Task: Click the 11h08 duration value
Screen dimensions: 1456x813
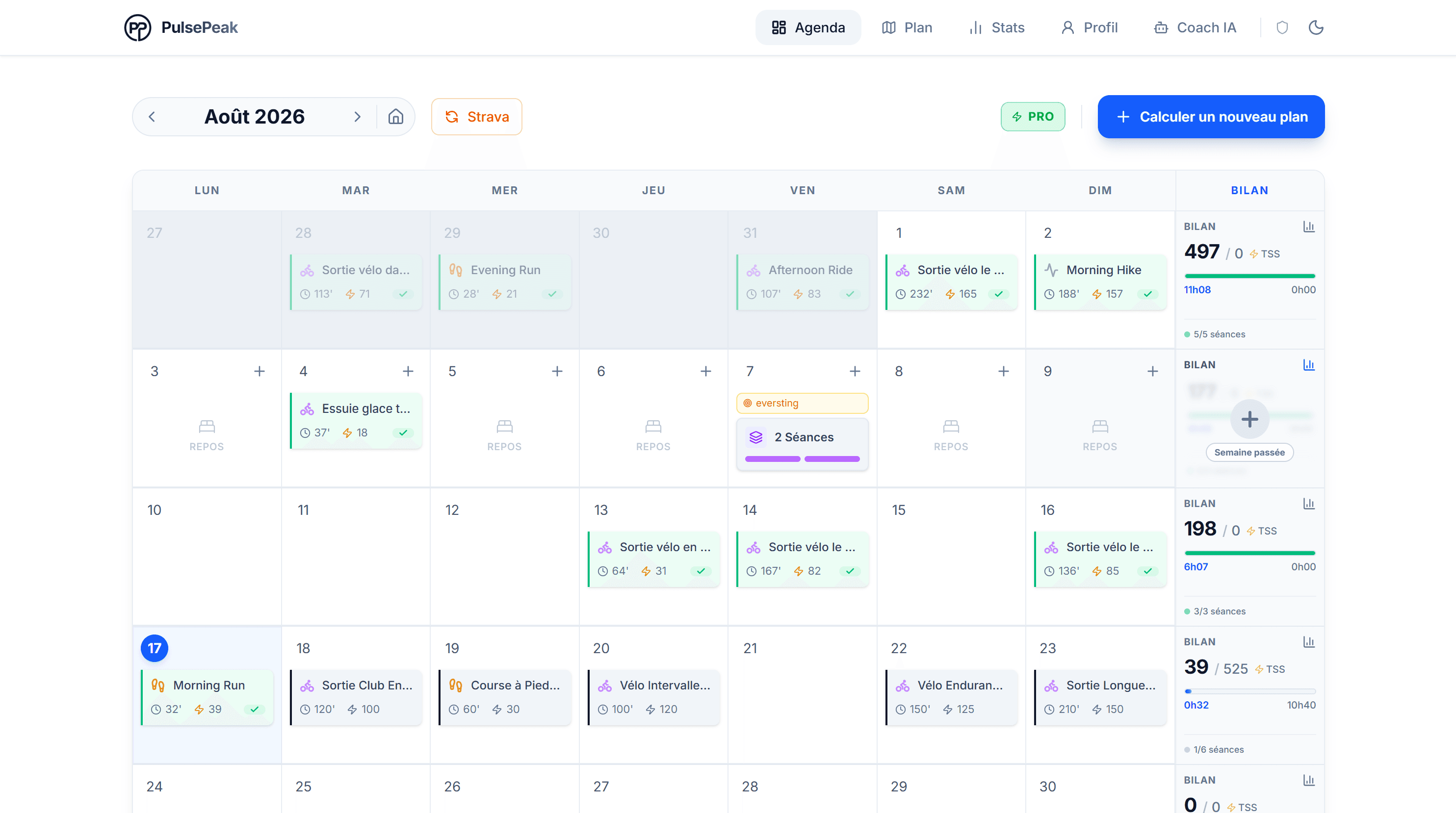Action: 1197,290
